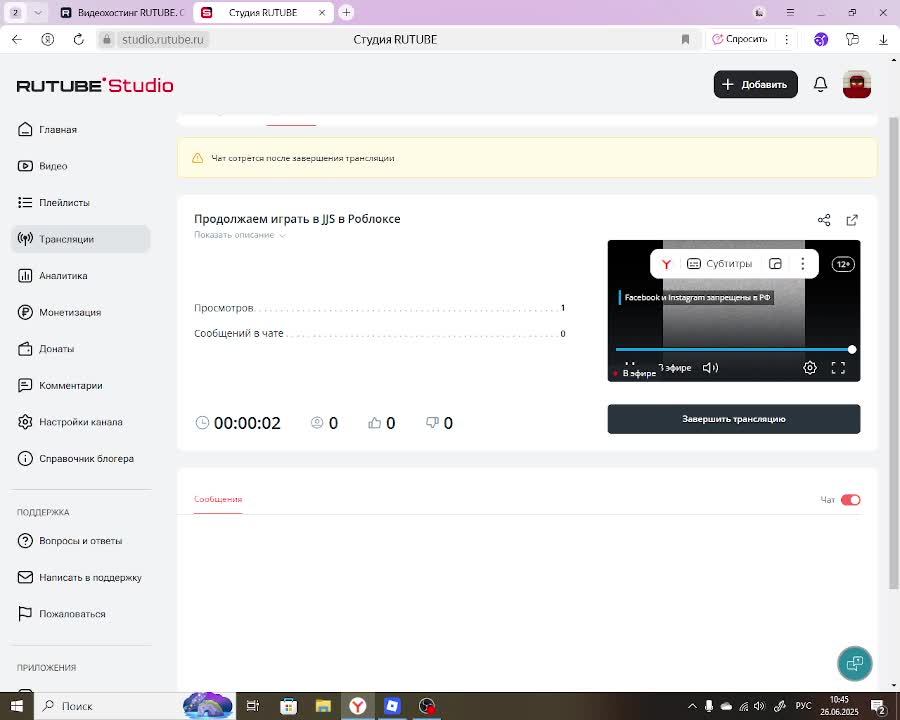This screenshot has height=720, width=900.
Task: Click the tab count button
Action: click(x=15, y=12)
